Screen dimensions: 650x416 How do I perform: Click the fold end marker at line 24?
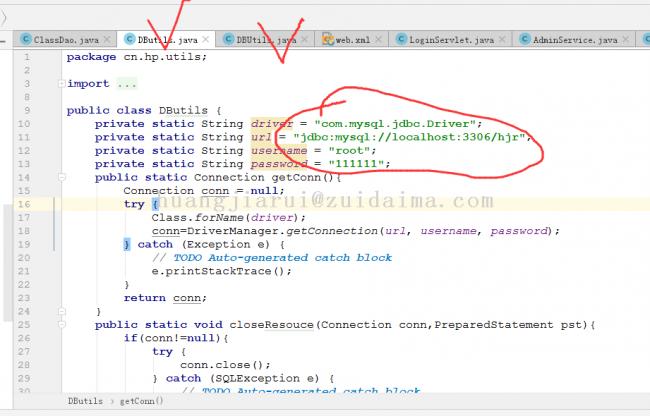pyautogui.click(x=61, y=311)
